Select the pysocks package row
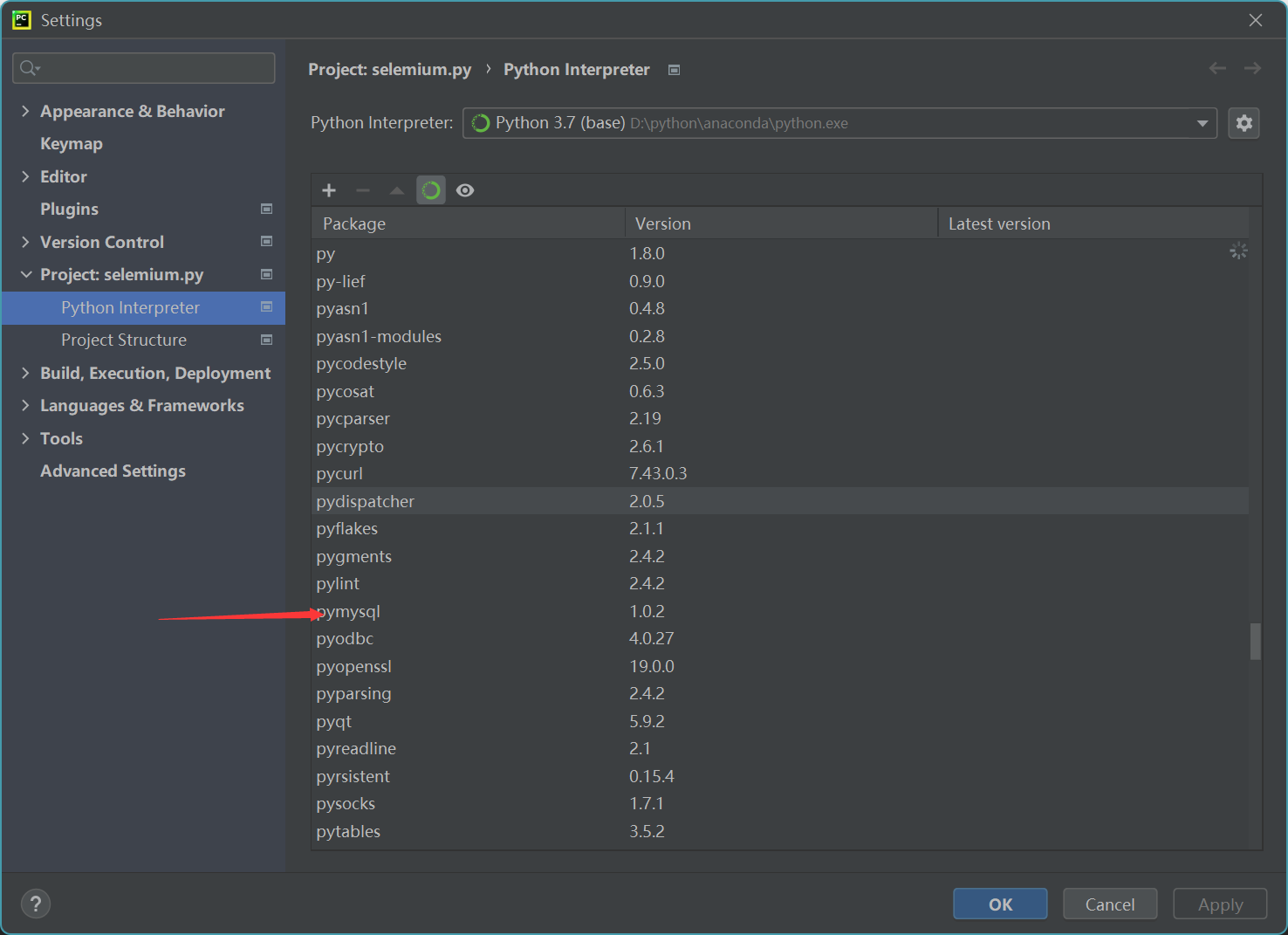The height and width of the screenshot is (935, 1288). click(x=780, y=803)
